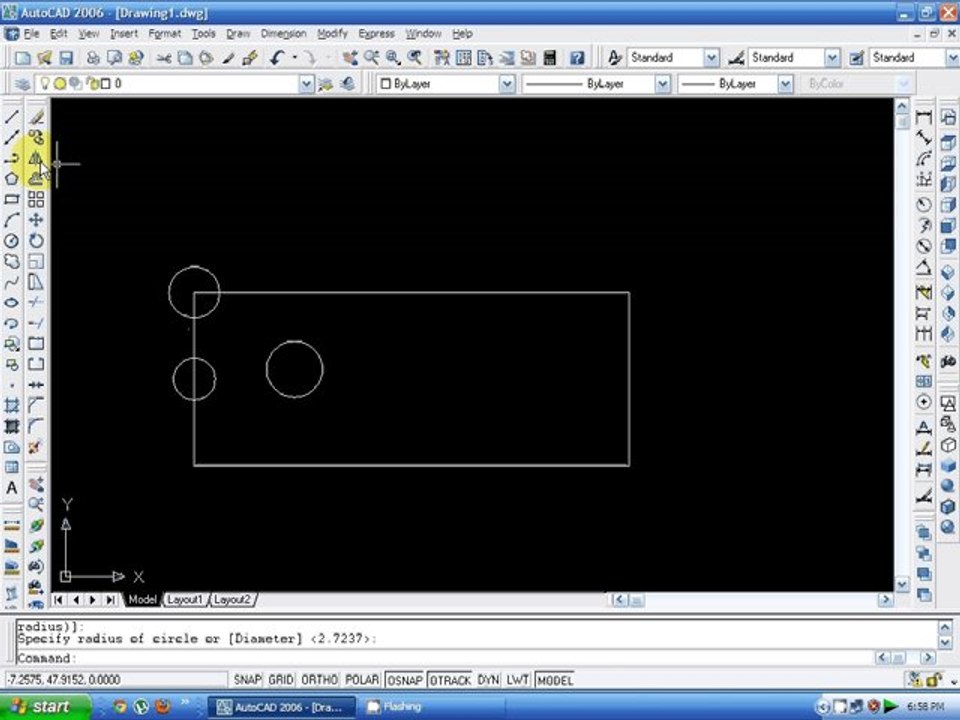Click AutoCAD 2006 taskbar button
The height and width of the screenshot is (720, 960).
[x=282, y=707]
